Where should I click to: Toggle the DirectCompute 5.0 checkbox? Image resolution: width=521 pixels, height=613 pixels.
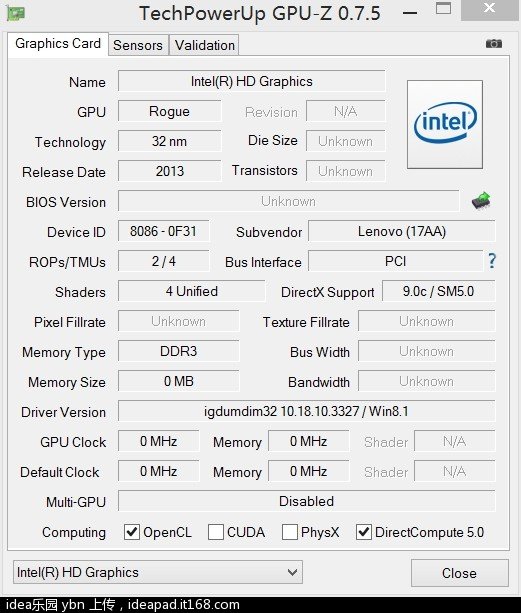pos(363,532)
